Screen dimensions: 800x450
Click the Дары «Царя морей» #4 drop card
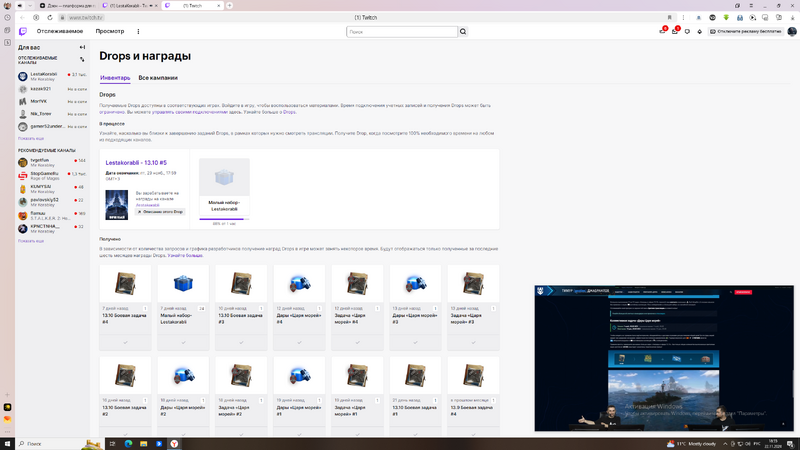click(299, 307)
